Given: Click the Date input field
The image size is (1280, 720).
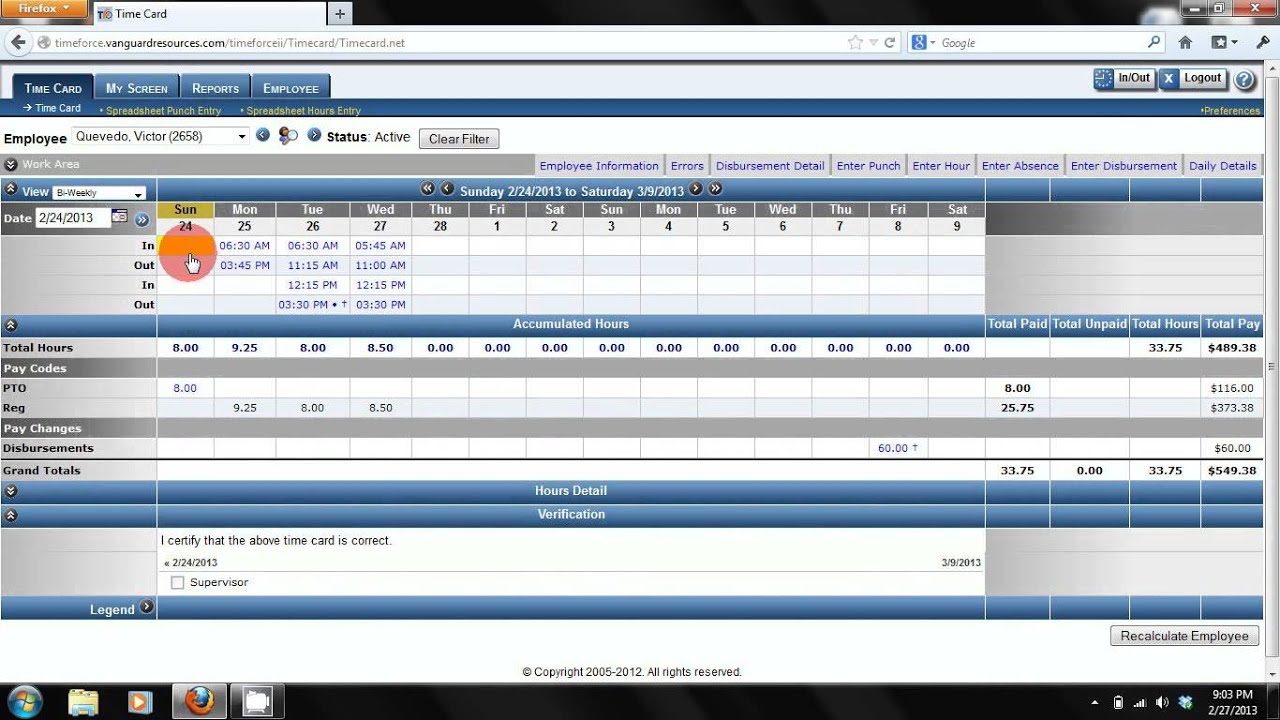Looking at the screenshot, I should tap(72, 218).
